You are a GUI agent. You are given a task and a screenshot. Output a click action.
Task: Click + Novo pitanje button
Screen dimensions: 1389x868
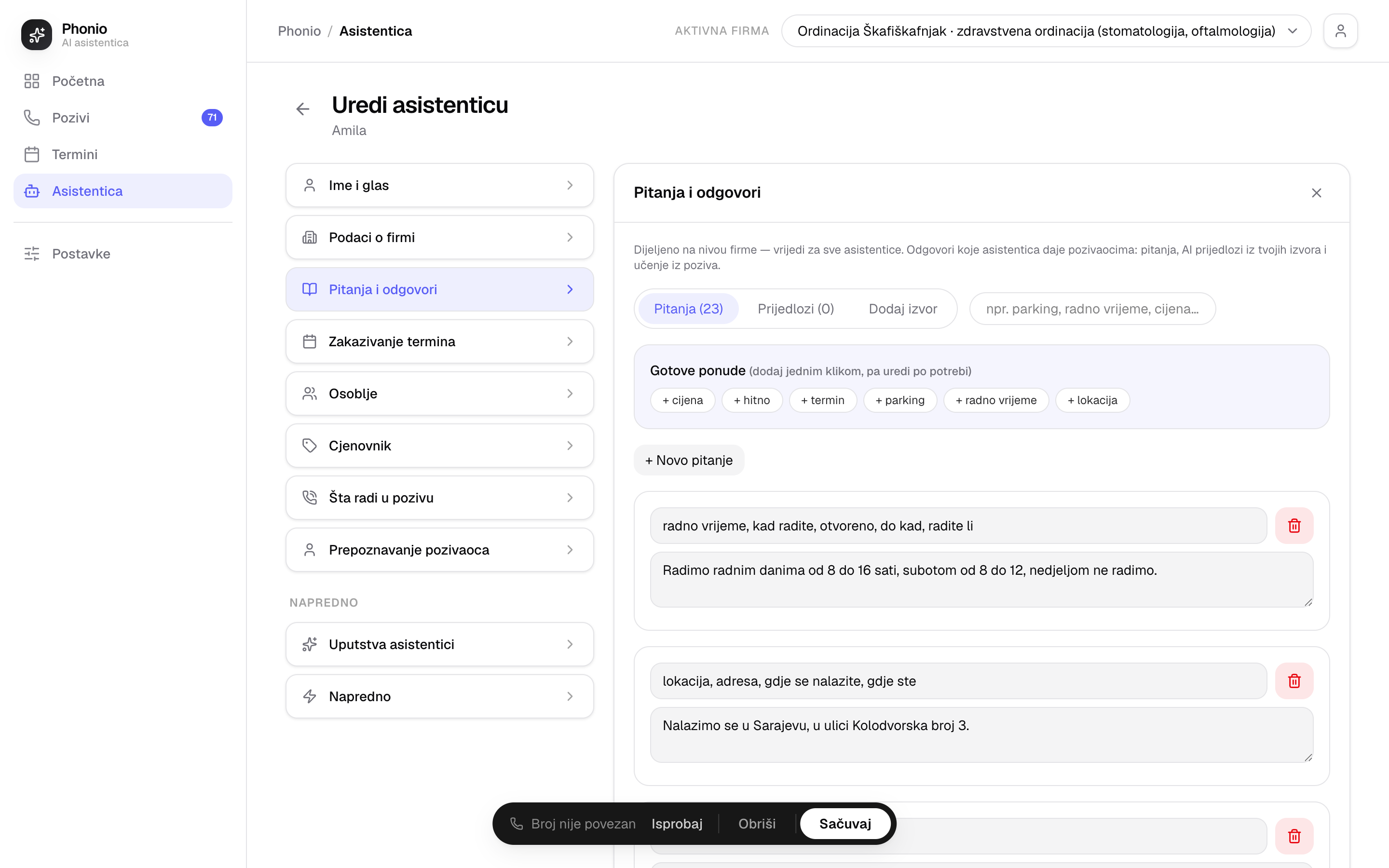point(689,461)
